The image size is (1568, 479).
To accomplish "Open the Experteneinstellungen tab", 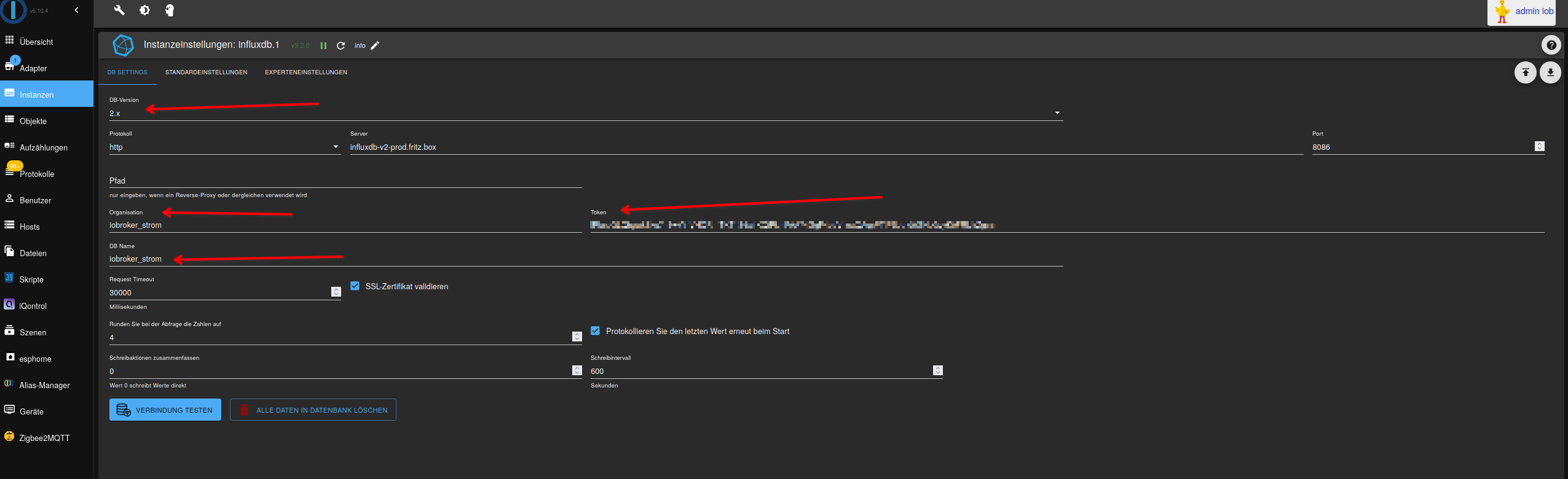I will coord(305,72).
